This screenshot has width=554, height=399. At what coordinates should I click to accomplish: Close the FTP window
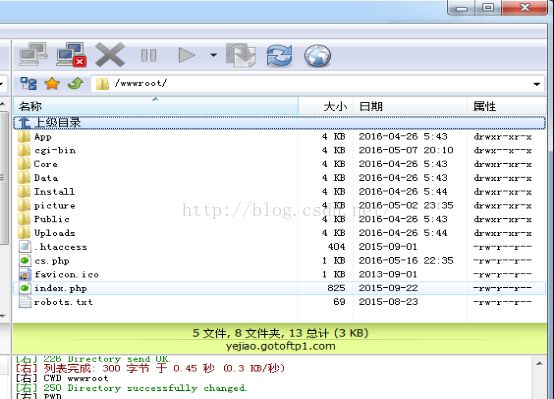tap(524, 8)
